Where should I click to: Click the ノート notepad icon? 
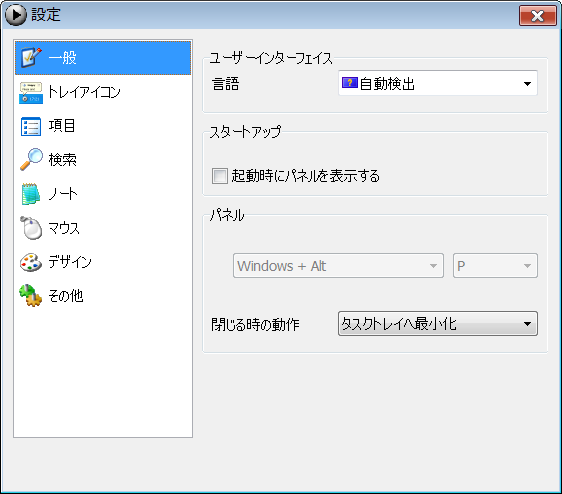[31, 194]
